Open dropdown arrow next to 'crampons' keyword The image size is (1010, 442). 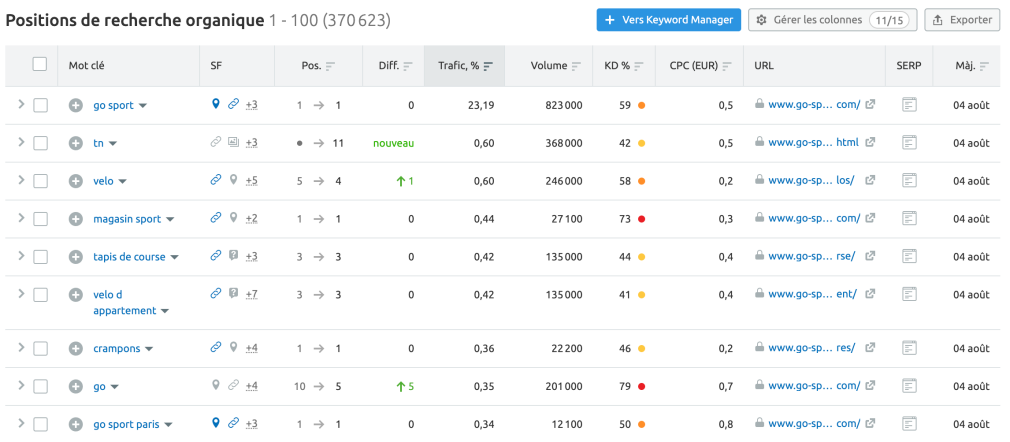pos(149,349)
